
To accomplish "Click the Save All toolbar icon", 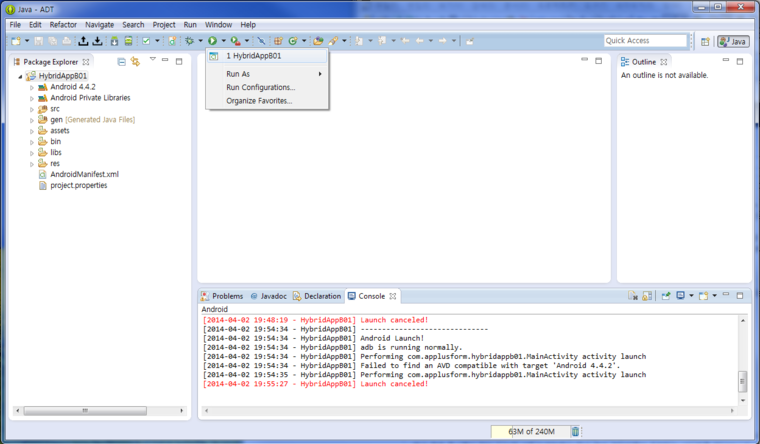I will (52, 41).
